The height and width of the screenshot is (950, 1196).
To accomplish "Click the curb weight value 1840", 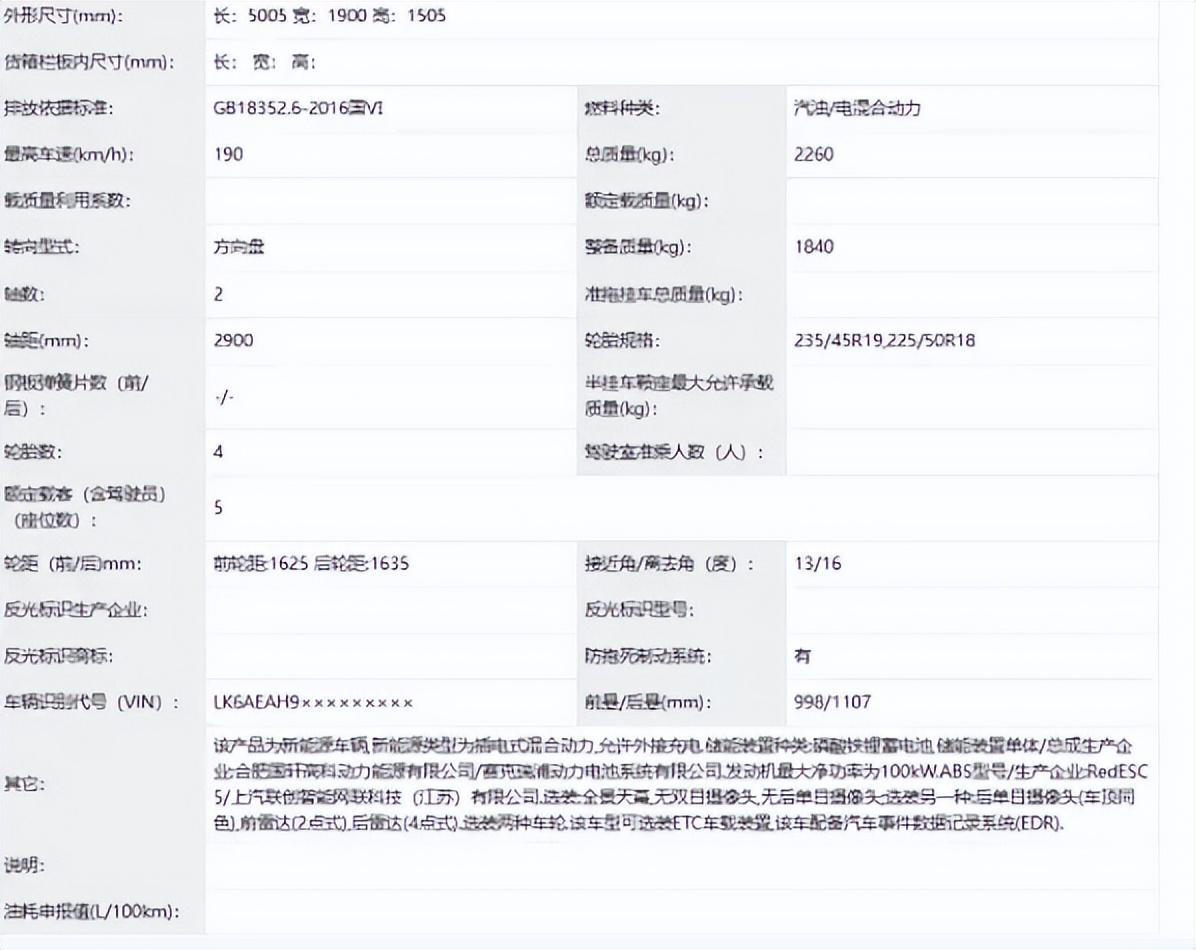I will [814, 247].
